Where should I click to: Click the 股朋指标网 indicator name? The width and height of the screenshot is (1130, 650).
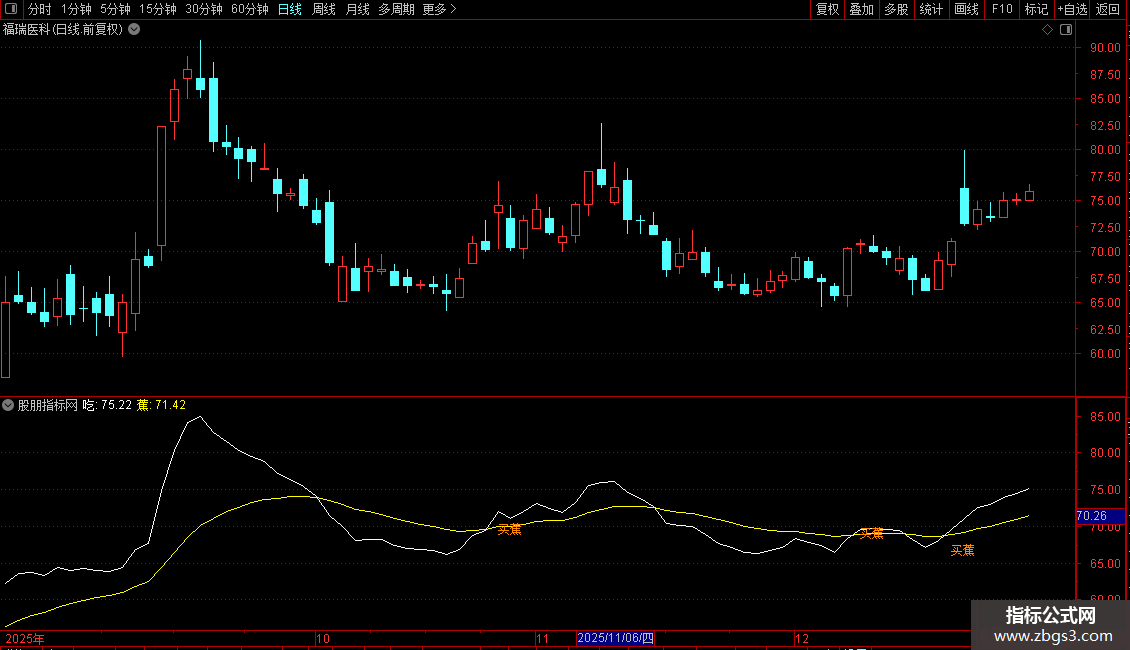48,405
